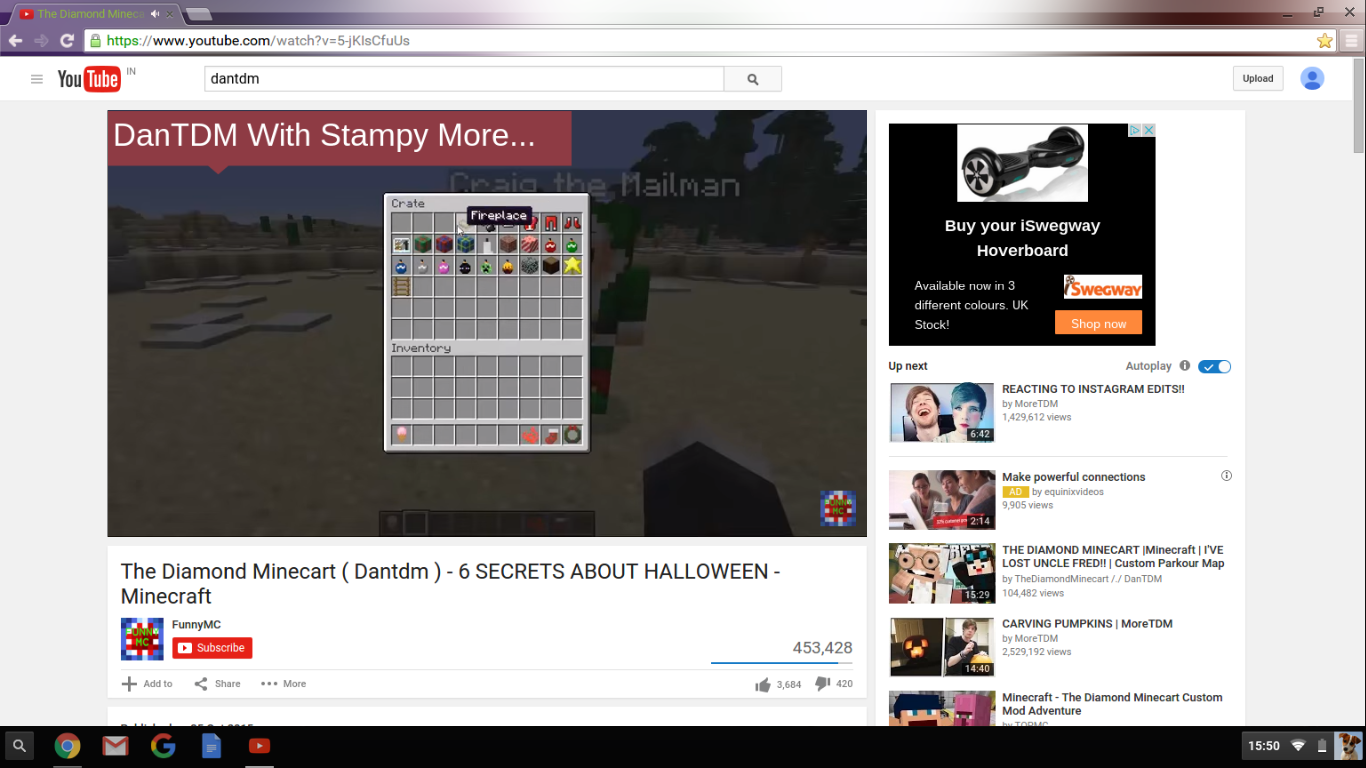The width and height of the screenshot is (1366, 768).
Task: Mute the tab using its speaker icon
Action: tap(155, 14)
